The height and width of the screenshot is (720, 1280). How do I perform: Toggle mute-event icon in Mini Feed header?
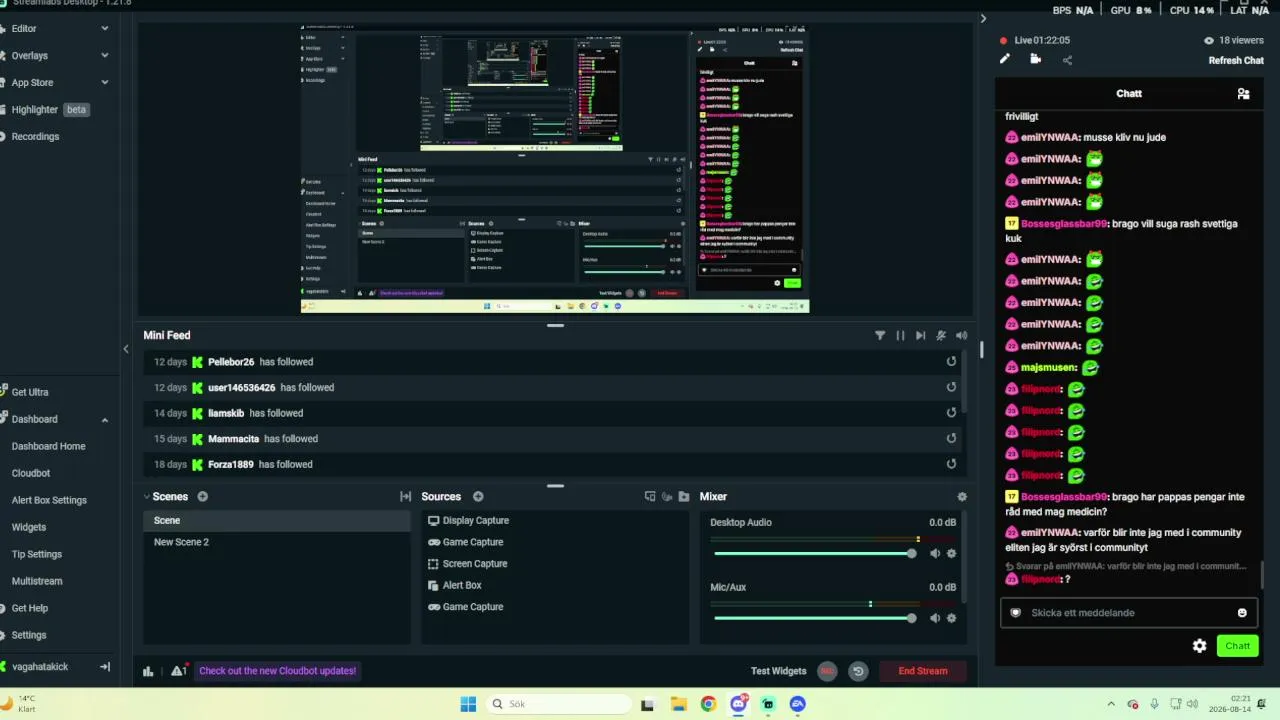pos(941,335)
